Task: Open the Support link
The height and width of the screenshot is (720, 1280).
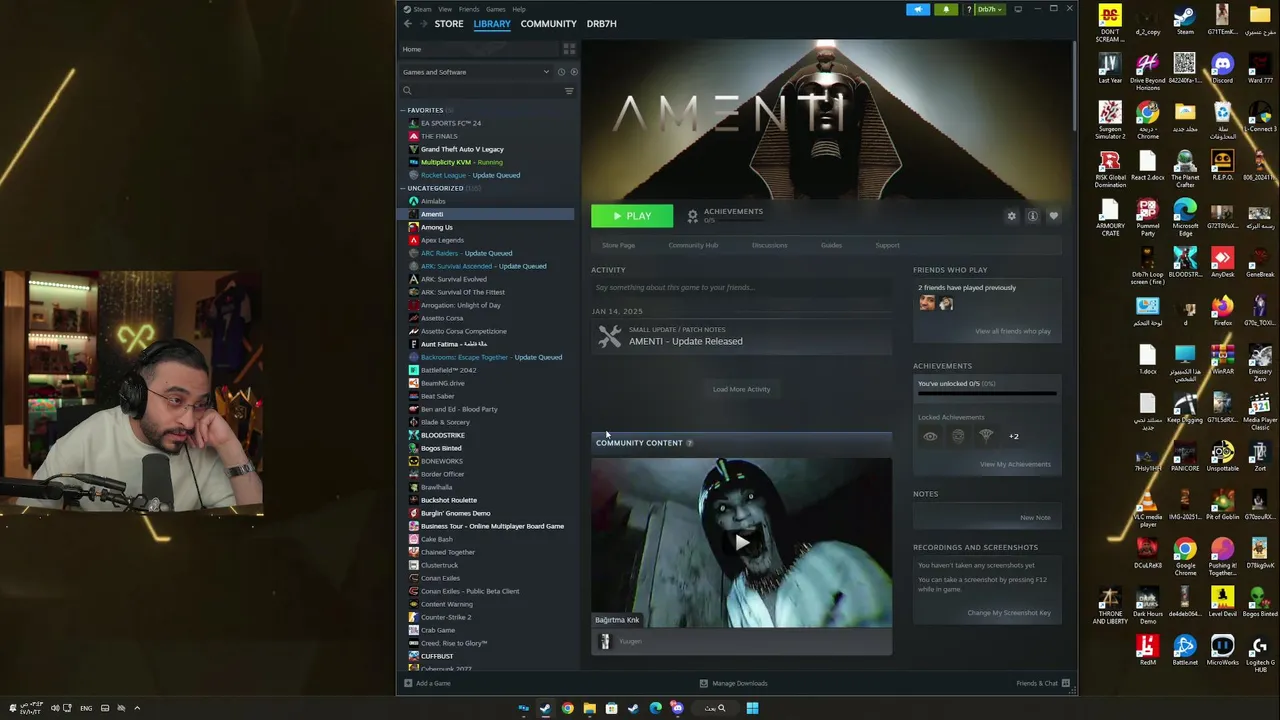Action: [887, 245]
